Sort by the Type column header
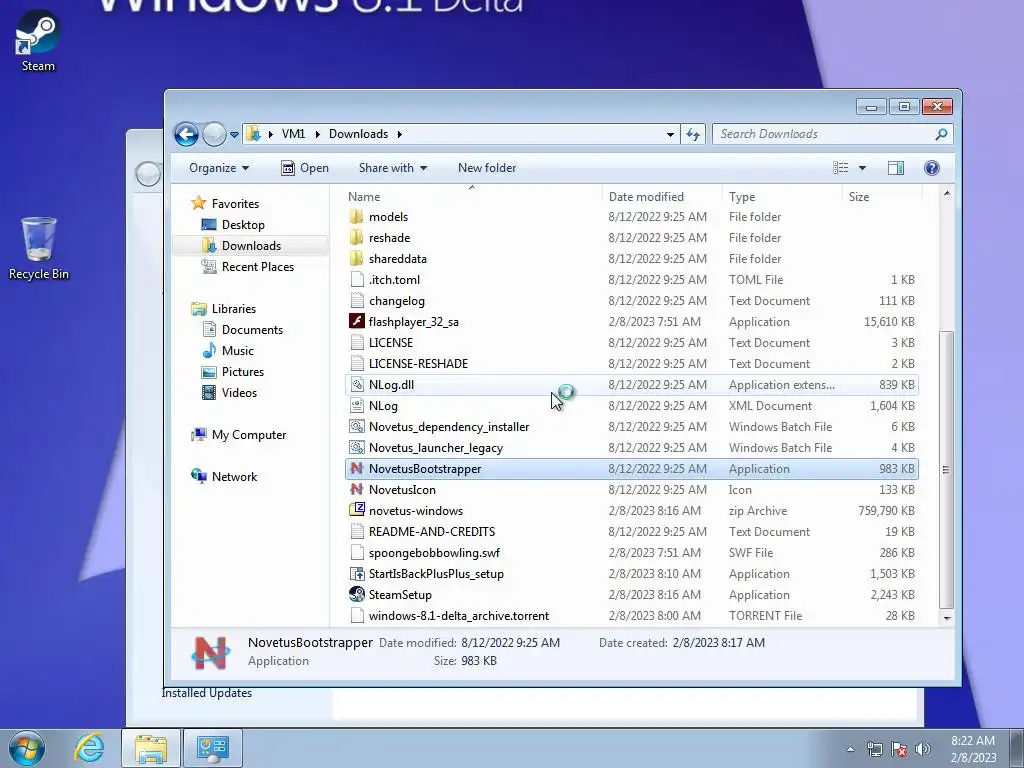Image resolution: width=1024 pixels, height=768 pixels. click(782, 197)
